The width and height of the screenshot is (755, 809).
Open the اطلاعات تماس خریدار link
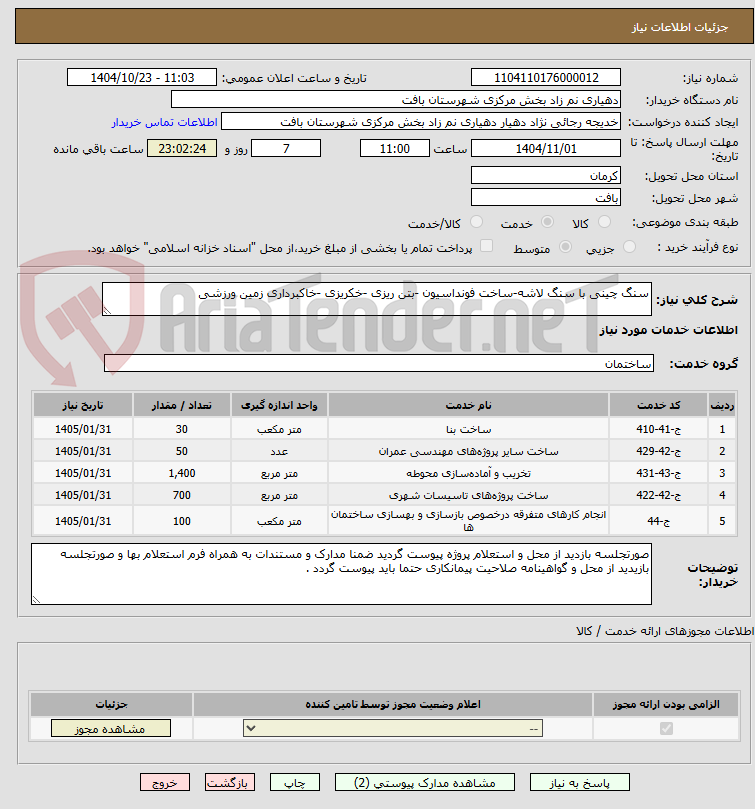[x=165, y=122]
